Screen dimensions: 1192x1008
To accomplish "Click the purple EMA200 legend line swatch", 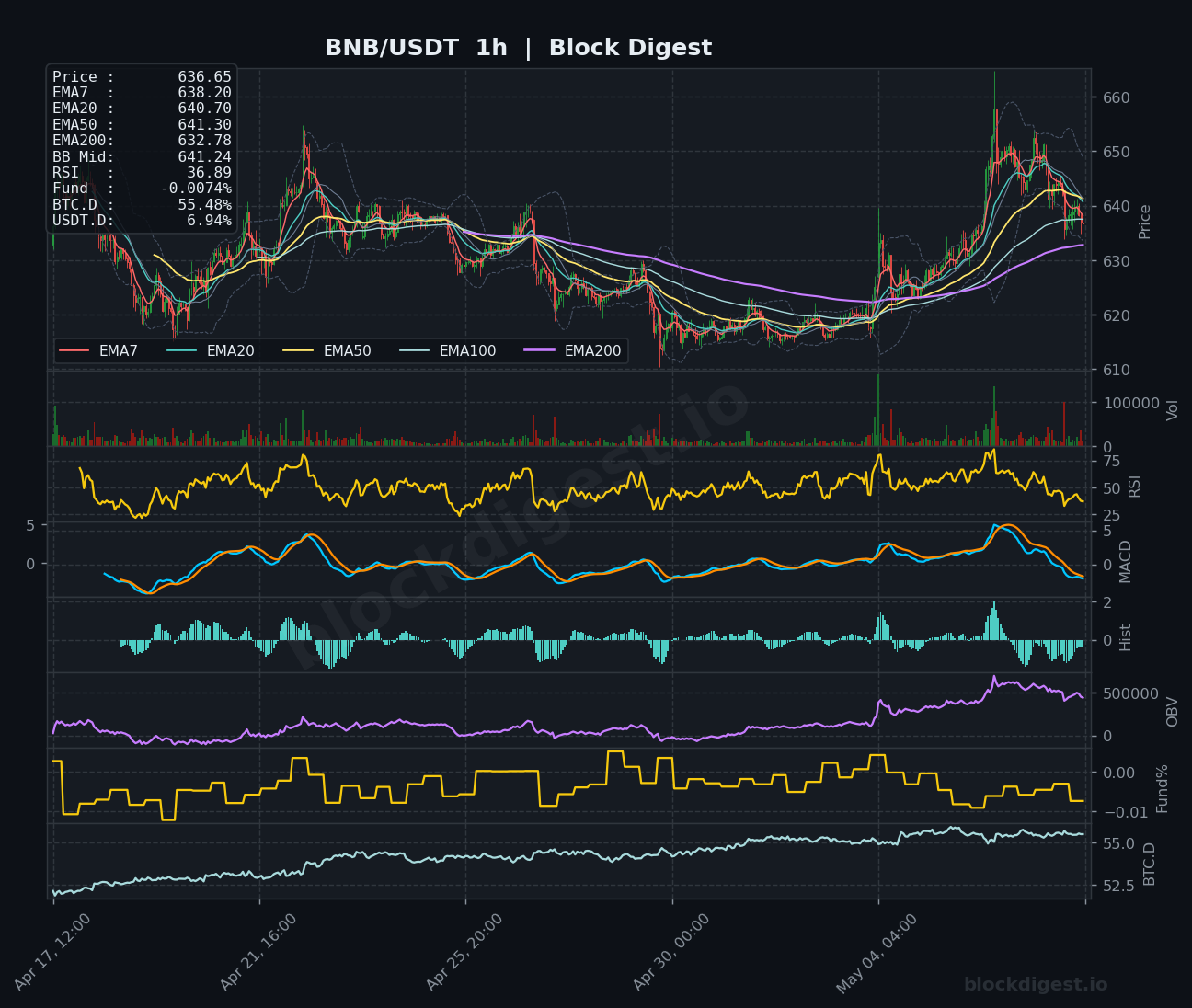I will (x=540, y=350).
